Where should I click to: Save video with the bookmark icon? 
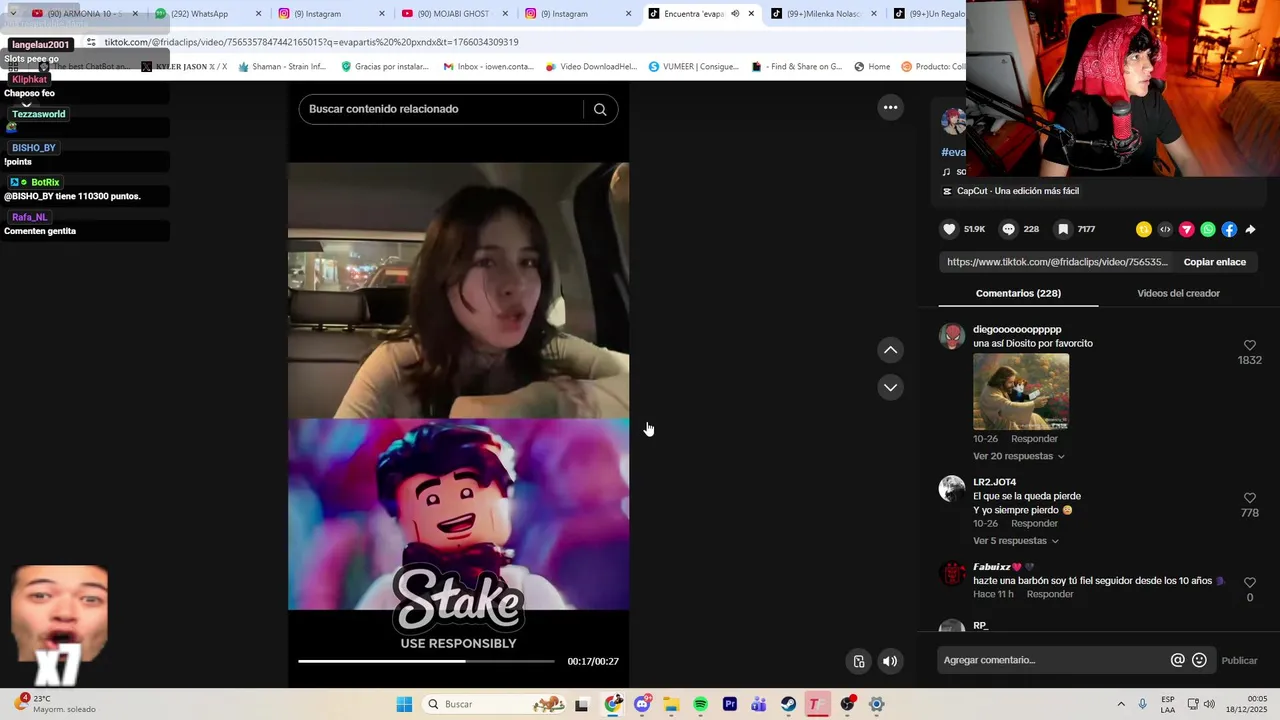click(1063, 229)
